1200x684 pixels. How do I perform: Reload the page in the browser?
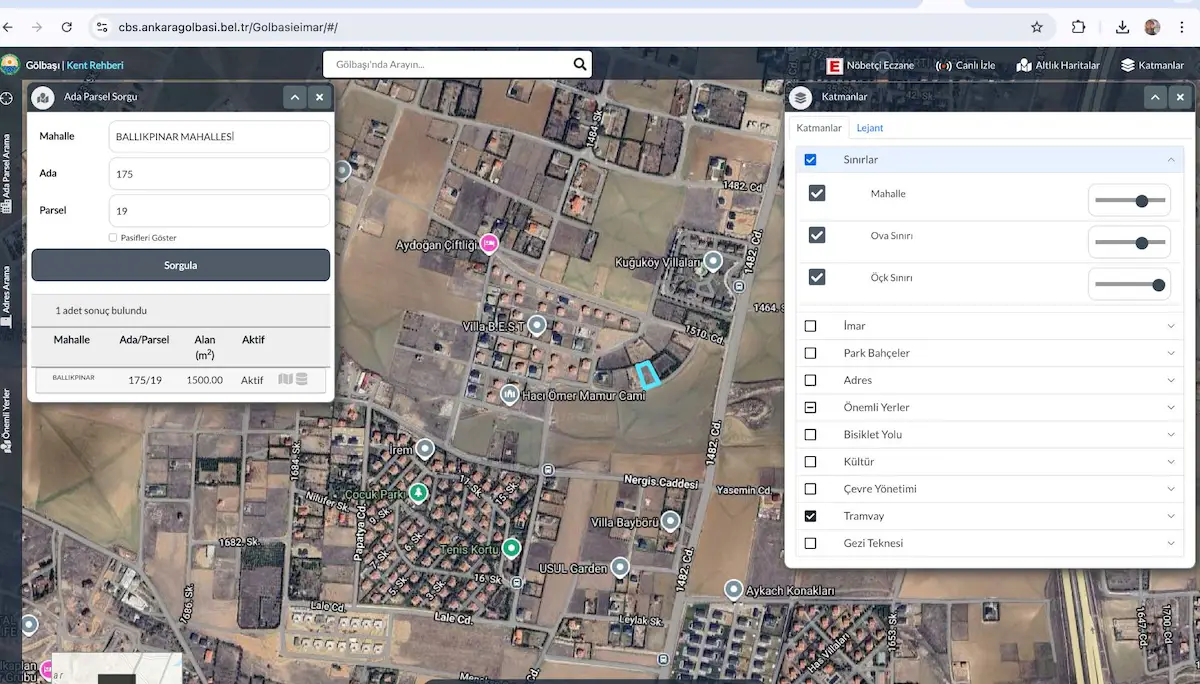click(x=67, y=27)
